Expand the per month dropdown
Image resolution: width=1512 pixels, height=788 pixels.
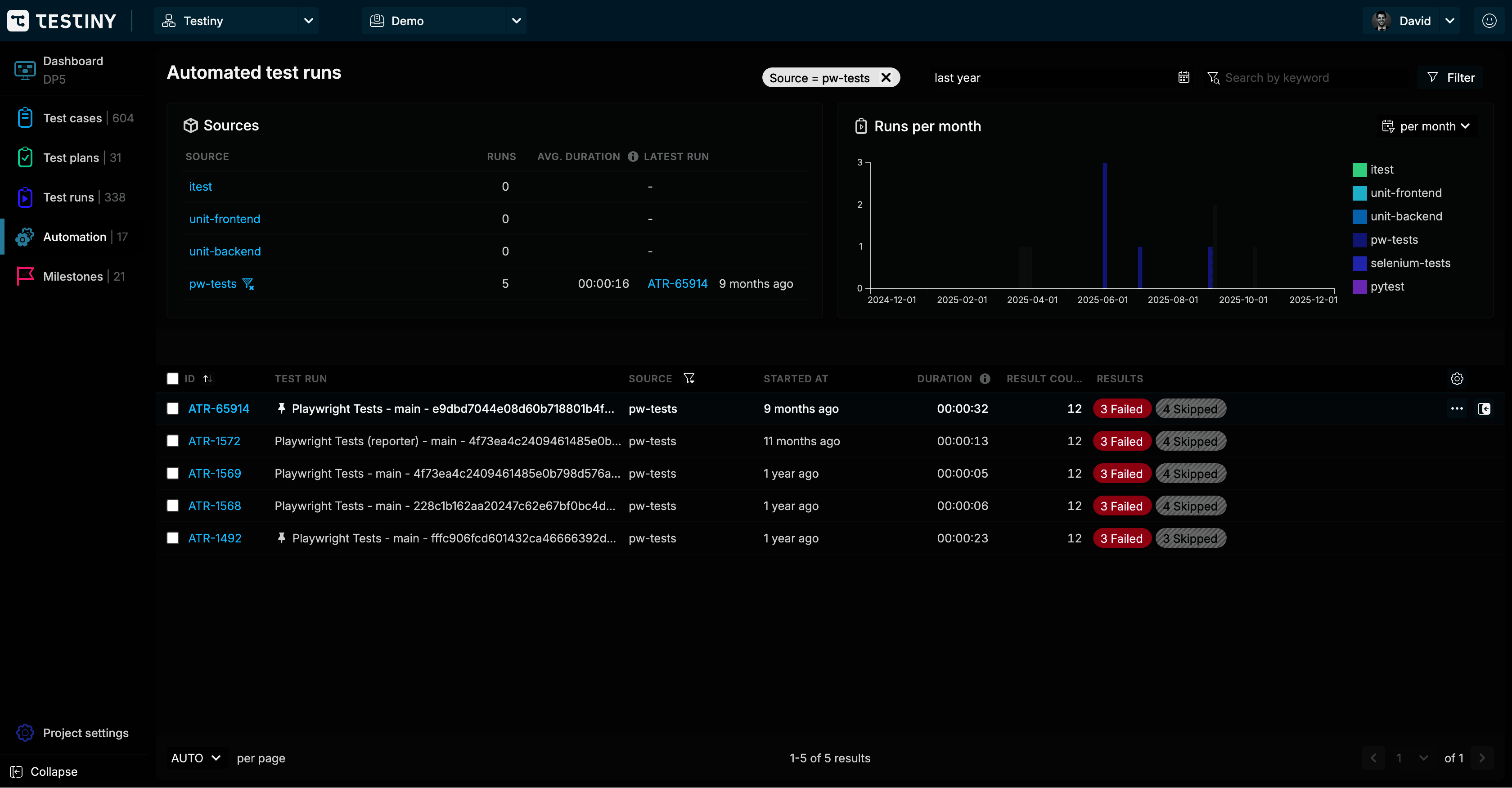(x=1426, y=126)
